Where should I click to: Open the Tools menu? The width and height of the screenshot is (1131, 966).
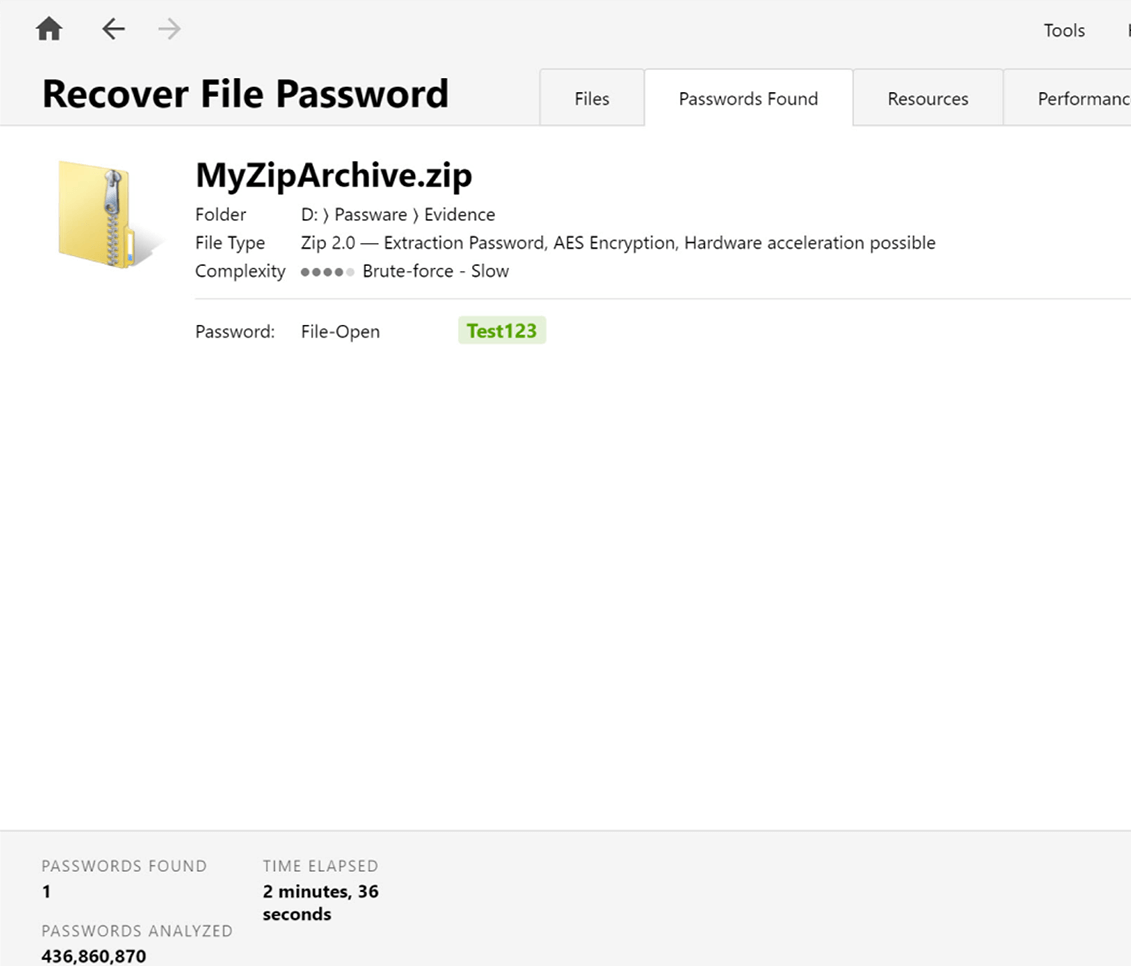(x=1064, y=30)
